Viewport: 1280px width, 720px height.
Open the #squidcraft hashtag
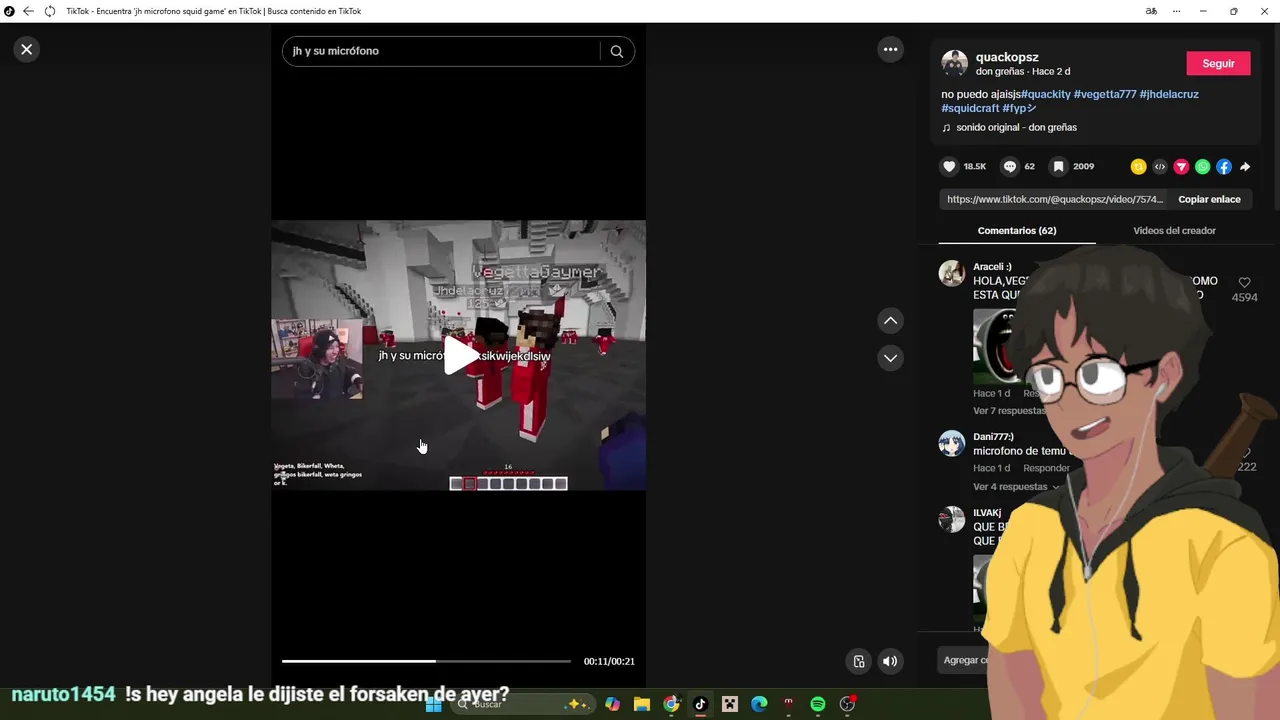coord(970,108)
